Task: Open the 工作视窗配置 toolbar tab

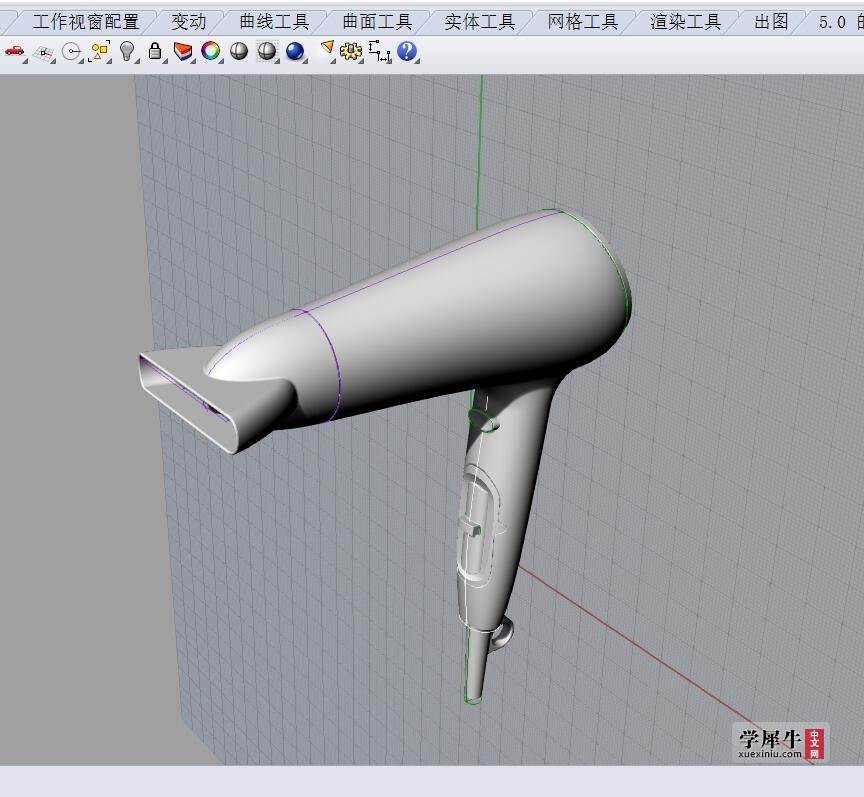Action: pyautogui.click(x=86, y=22)
